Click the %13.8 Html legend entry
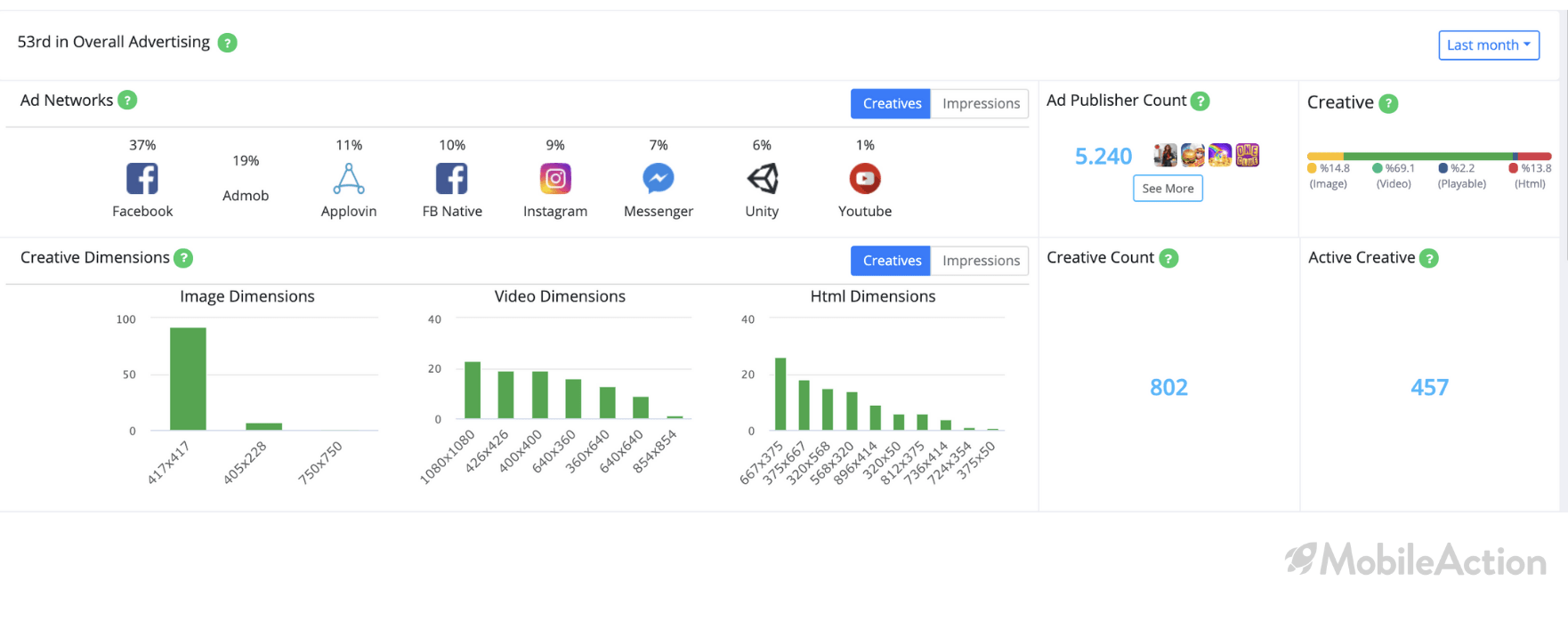1568x621 pixels. pyautogui.click(x=1531, y=175)
